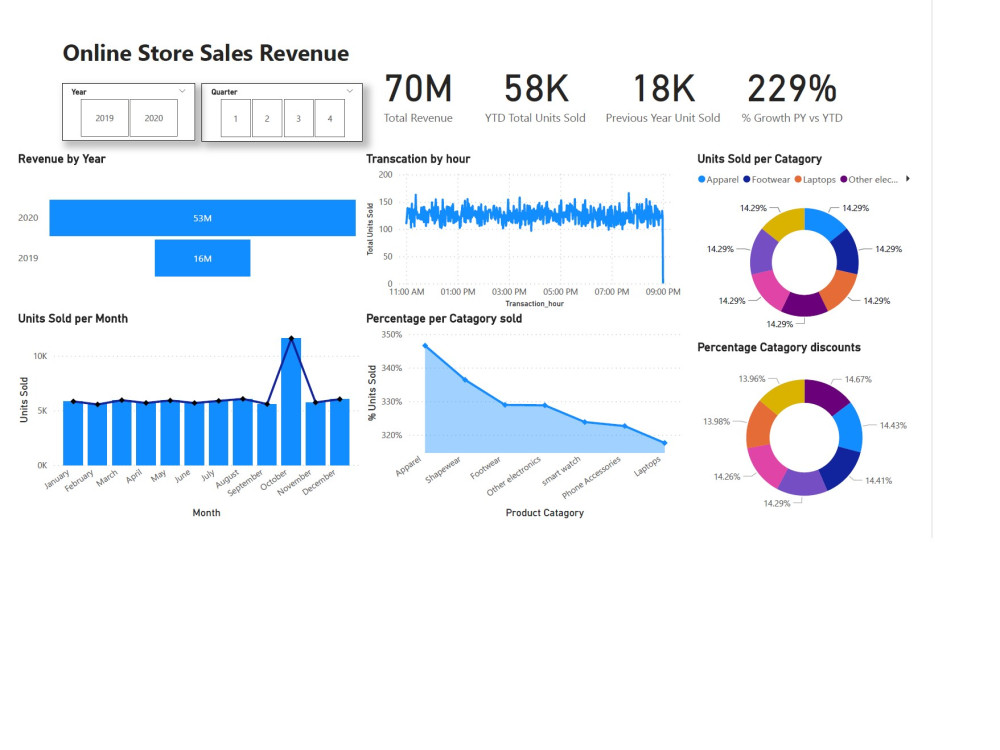
Task: Open the Year slicer dropdown chevron
Action: [182, 91]
